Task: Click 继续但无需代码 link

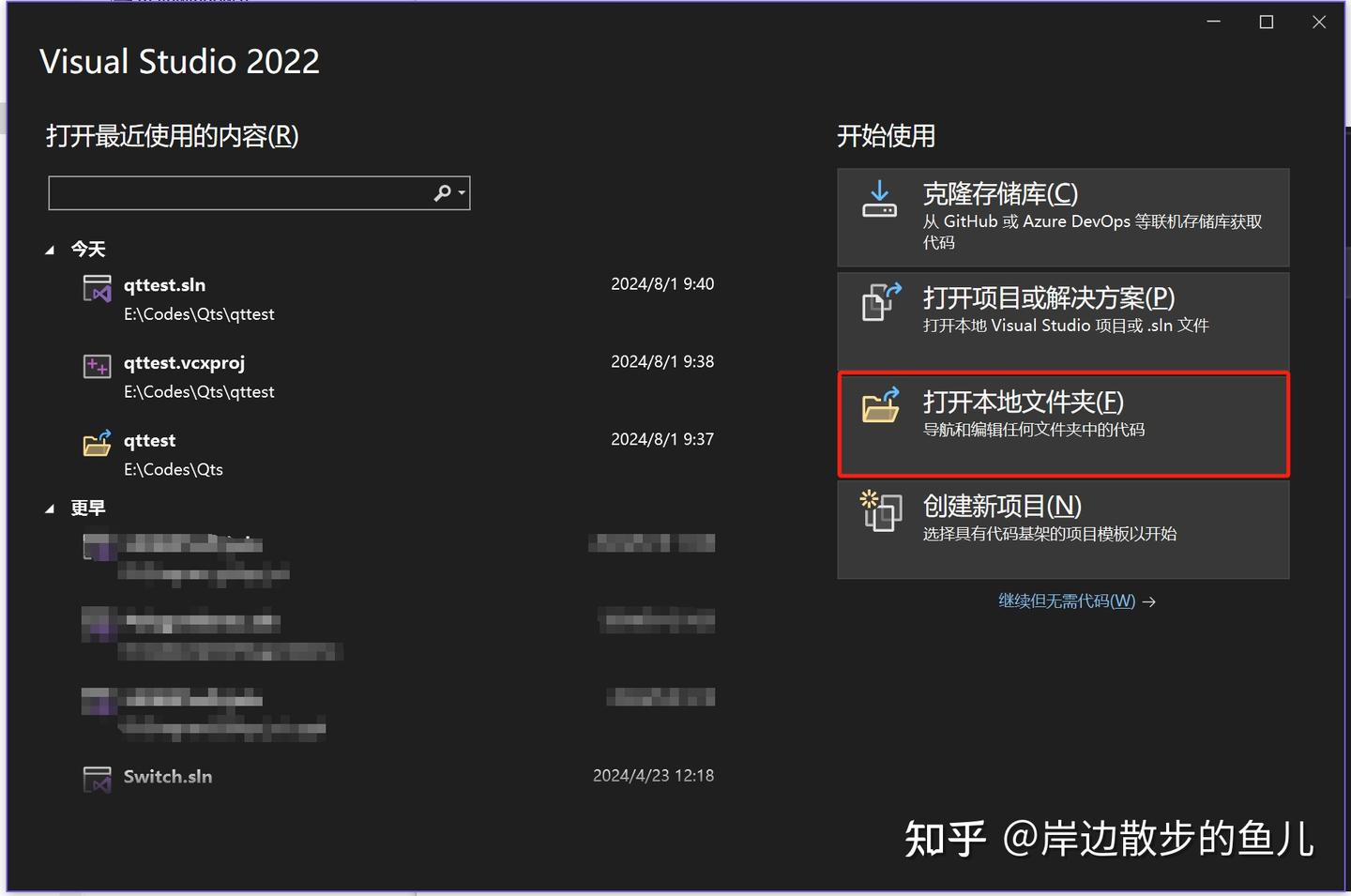Action: pyautogui.click(x=1066, y=600)
